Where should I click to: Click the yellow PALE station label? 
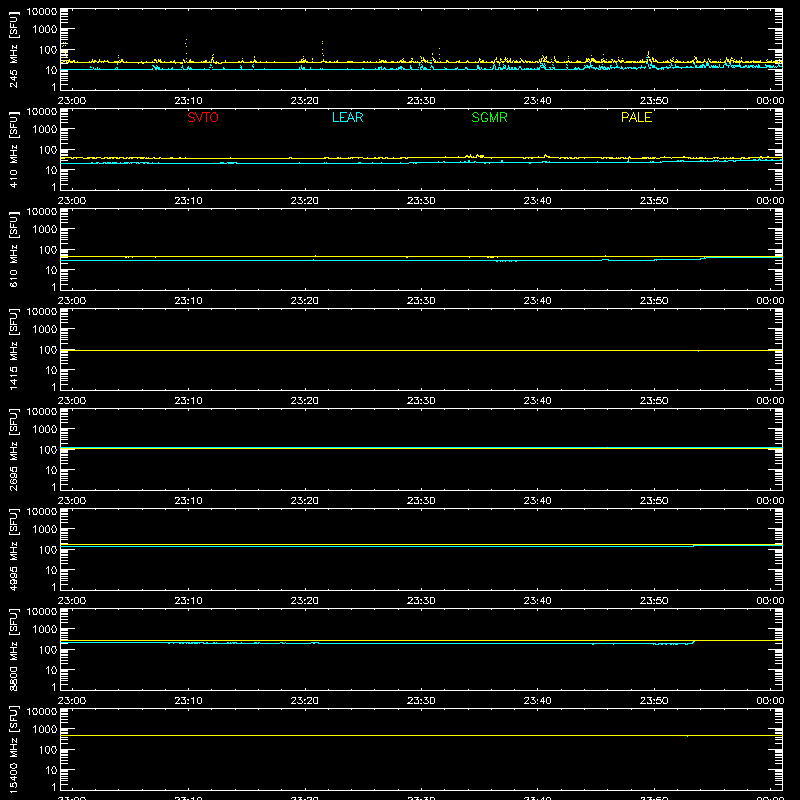point(636,117)
